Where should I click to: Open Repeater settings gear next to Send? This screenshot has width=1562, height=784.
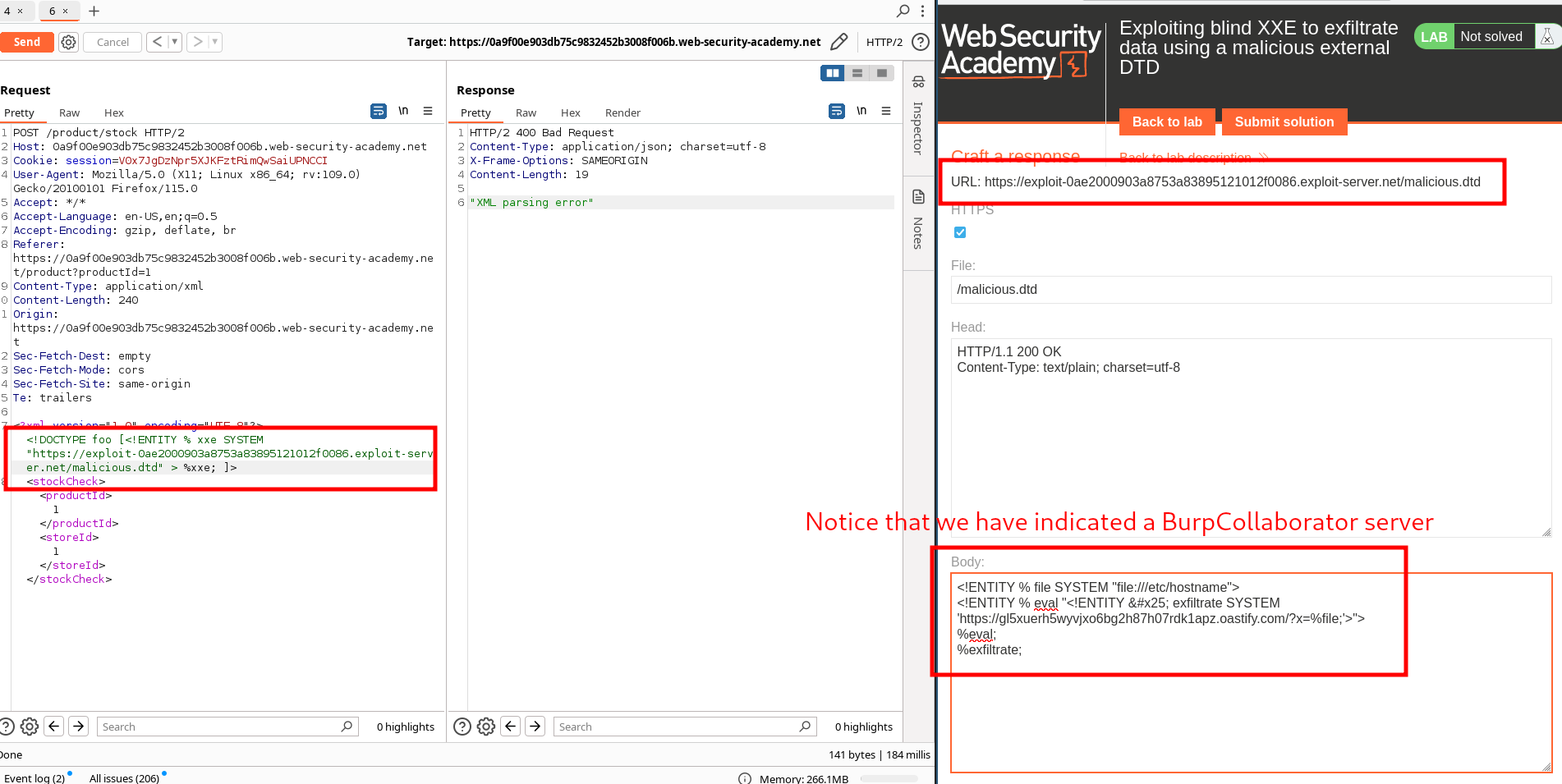(x=69, y=42)
